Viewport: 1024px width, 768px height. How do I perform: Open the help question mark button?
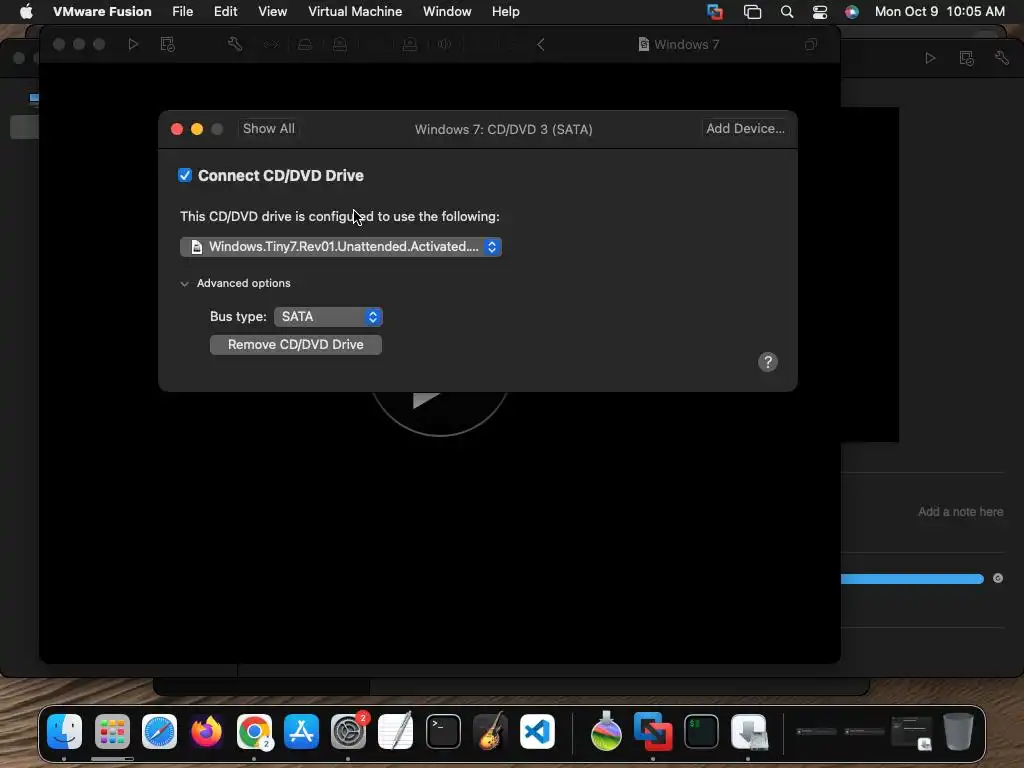click(768, 362)
